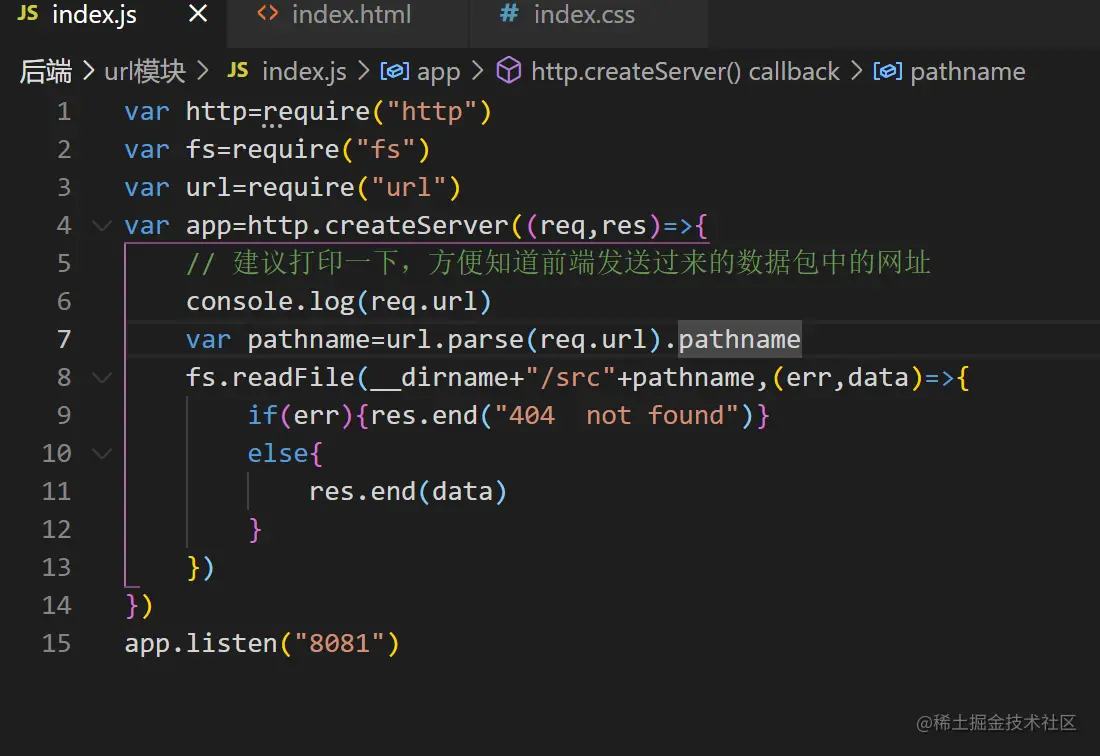Click app.listen on line 15

pyautogui.click(x=201, y=644)
